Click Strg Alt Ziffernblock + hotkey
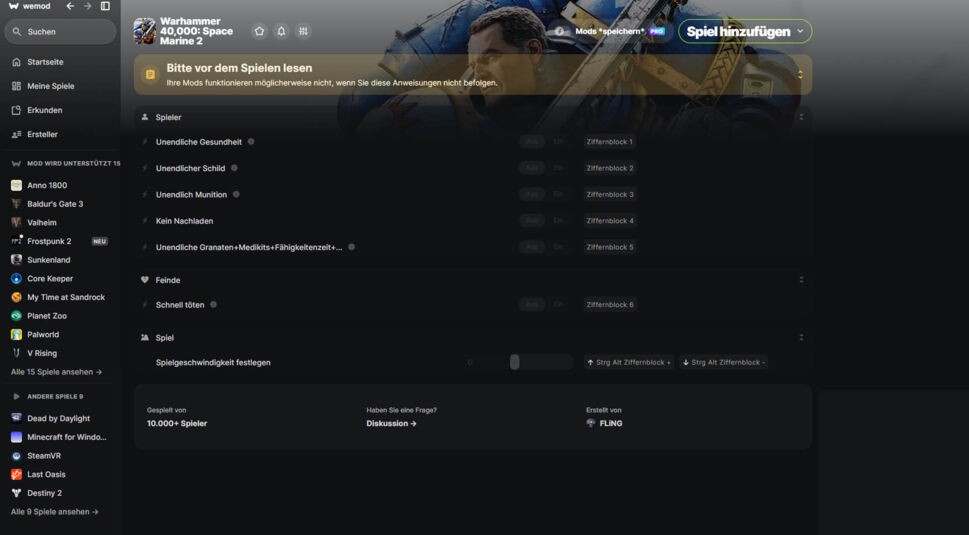Image resolution: width=969 pixels, height=535 pixels. tap(629, 363)
